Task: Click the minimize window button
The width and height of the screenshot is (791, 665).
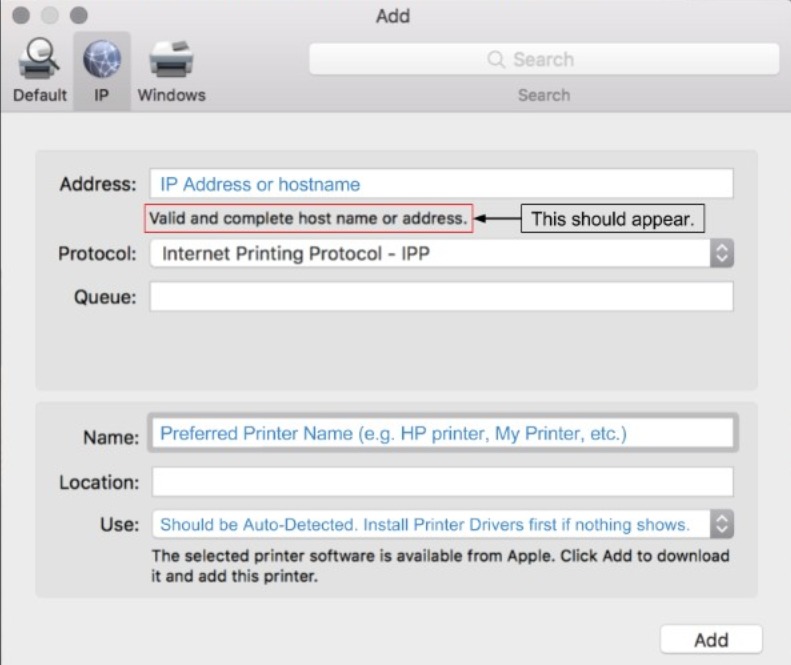Action: (x=50, y=16)
